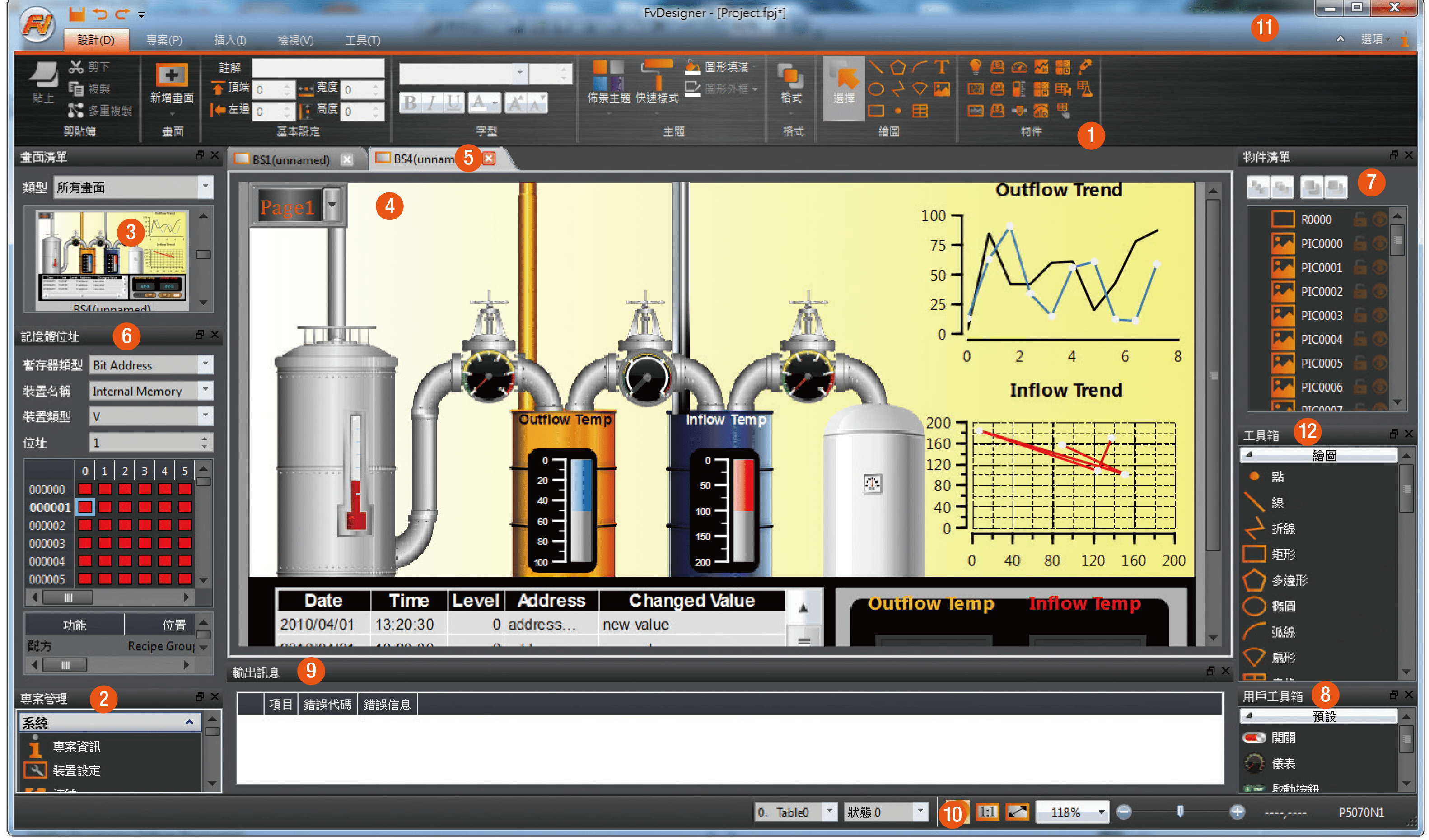The height and width of the screenshot is (840, 1429).
Task: Choose the ellipse tool in drawing group
Action: coord(876,89)
